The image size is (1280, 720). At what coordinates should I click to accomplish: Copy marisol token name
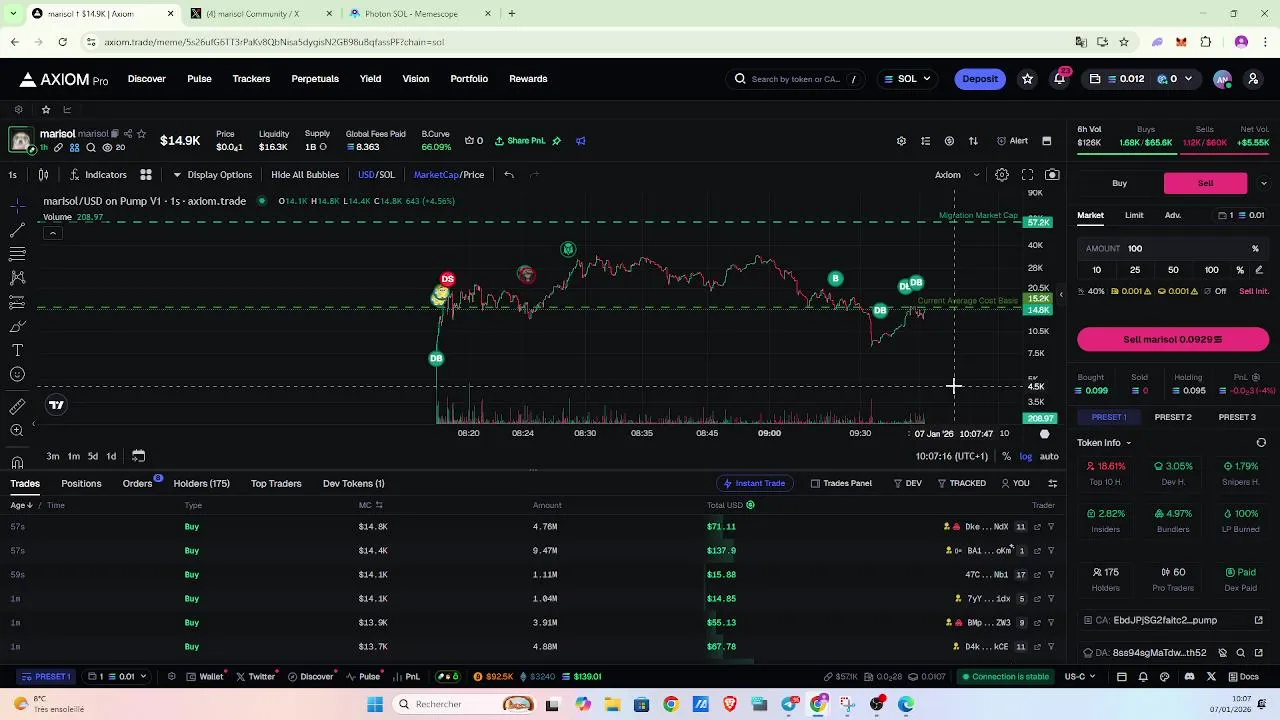click(x=115, y=134)
